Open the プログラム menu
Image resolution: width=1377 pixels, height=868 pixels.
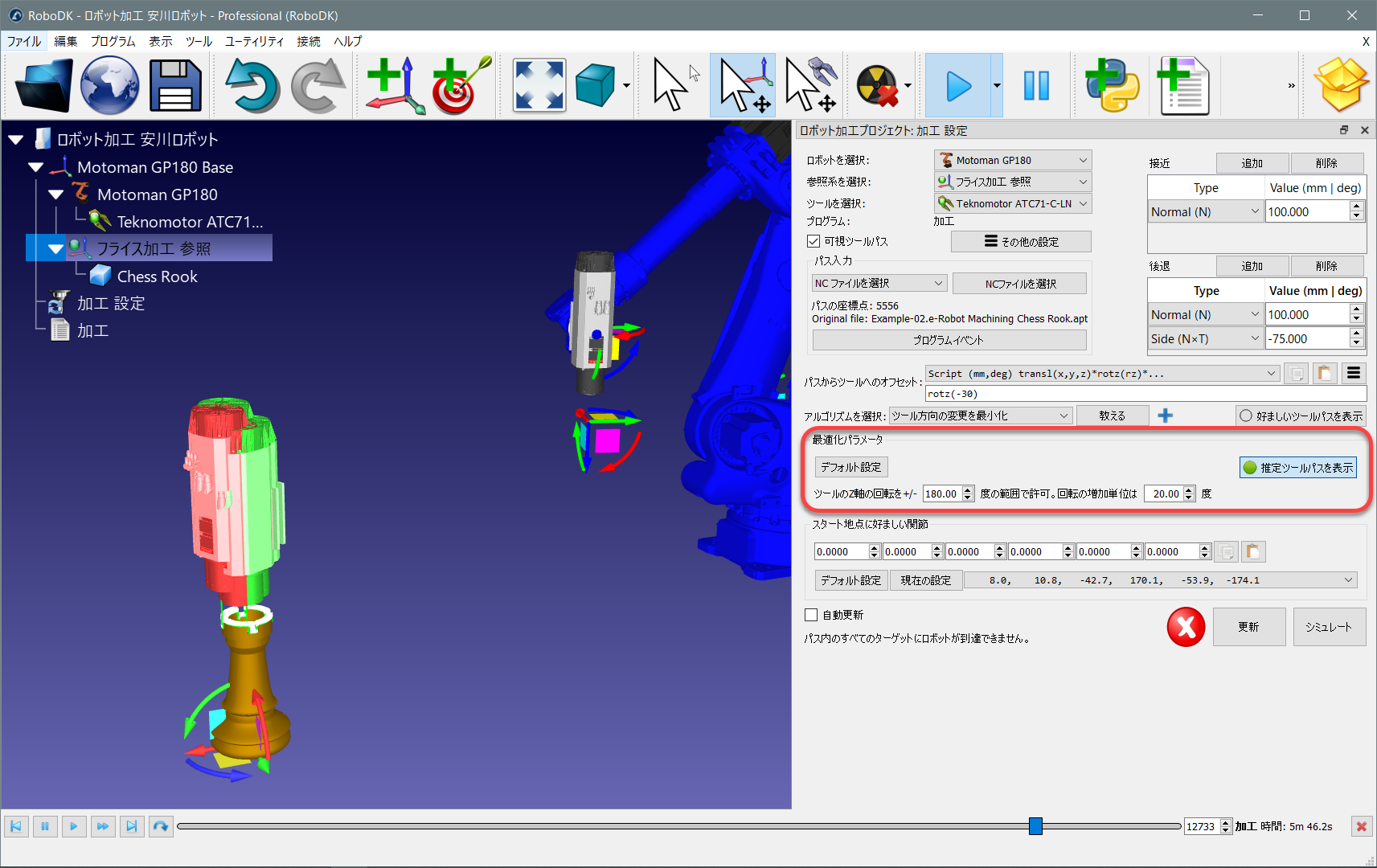[x=113, y=41]
